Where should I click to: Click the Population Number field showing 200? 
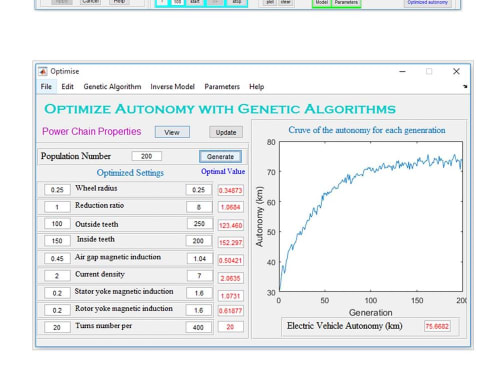point(147,156)
